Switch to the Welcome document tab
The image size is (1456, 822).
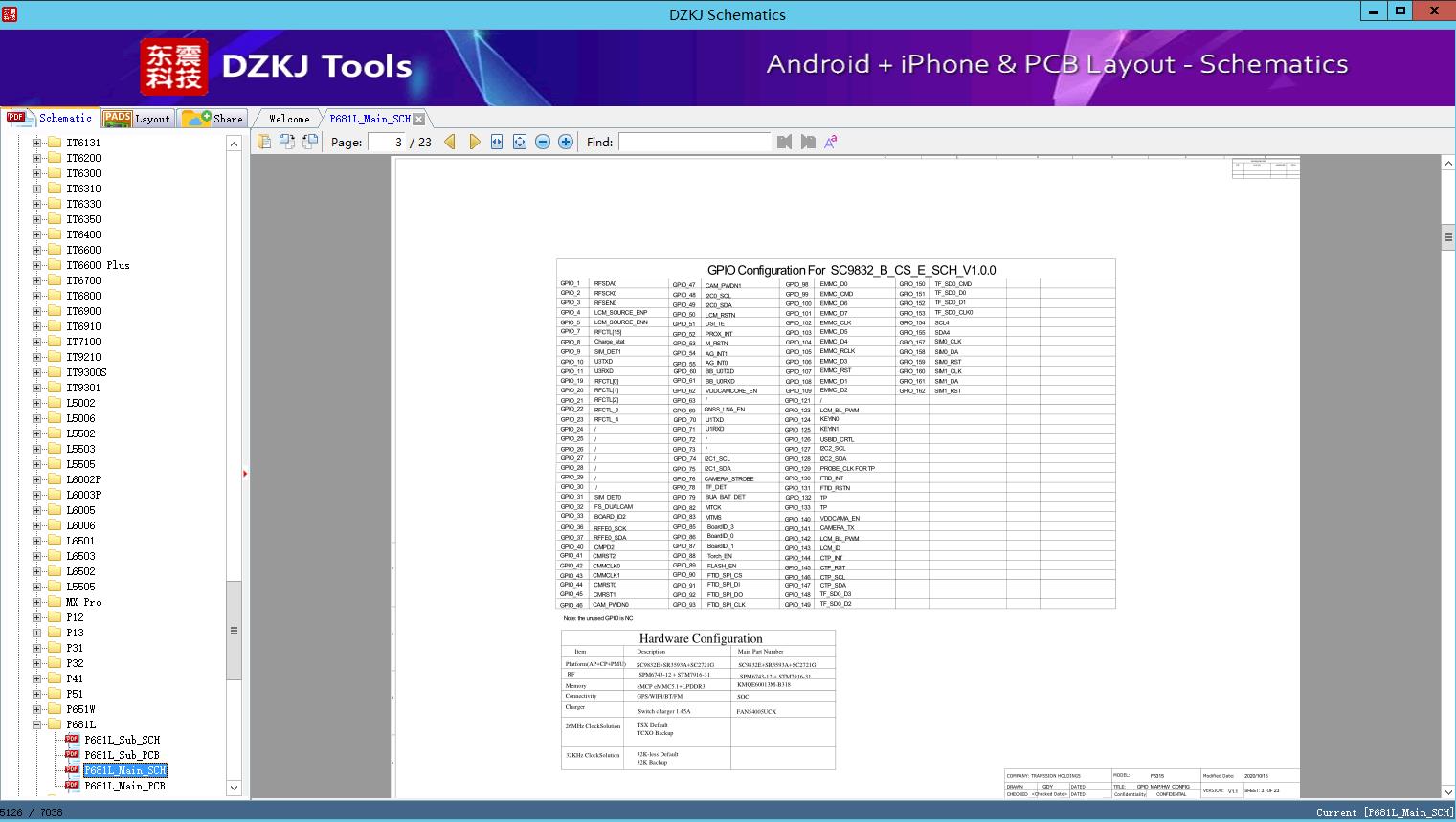pyautogui.click(x=289, y=119)
